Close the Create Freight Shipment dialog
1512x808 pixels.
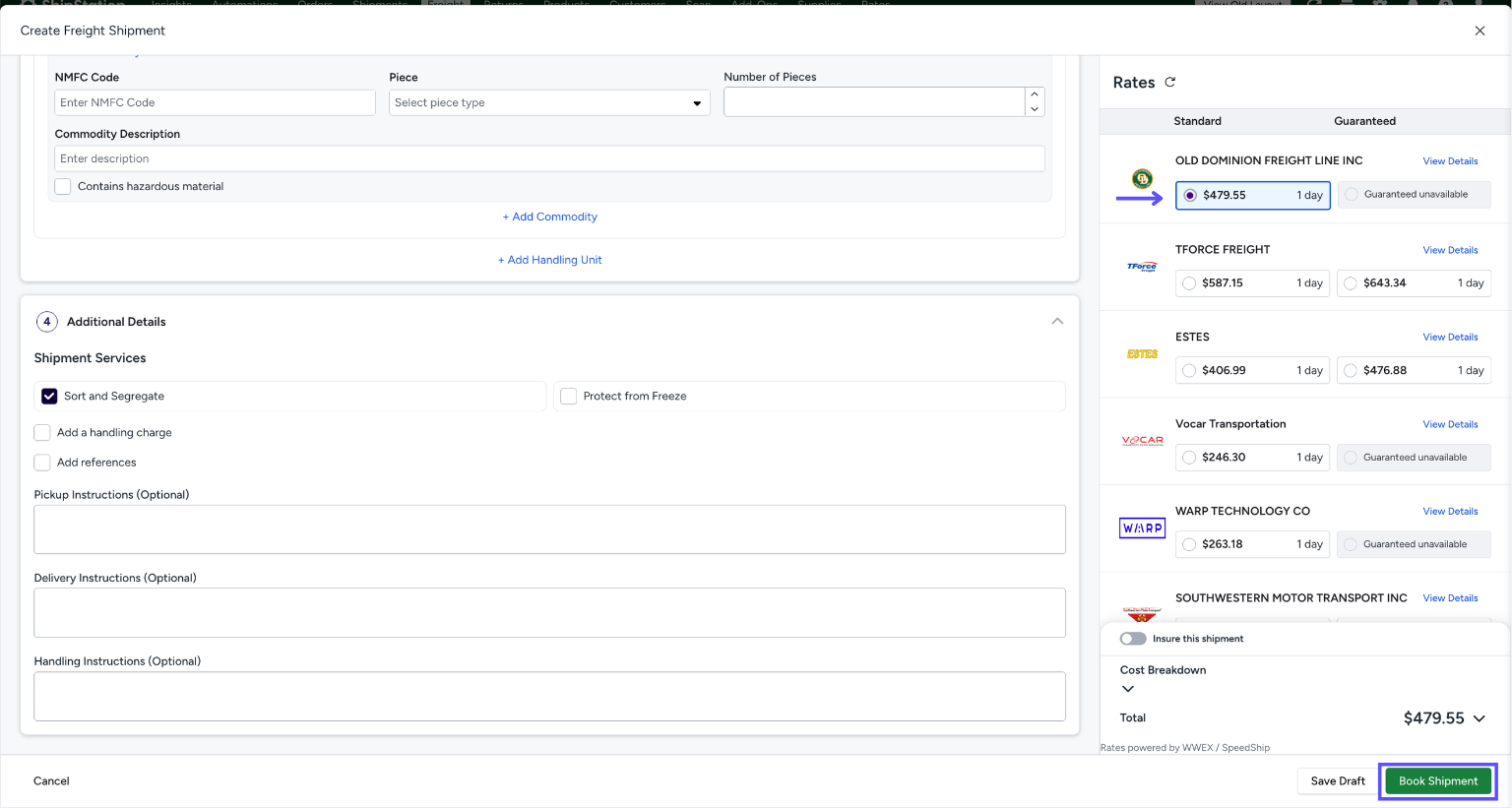coord(1480,31)
